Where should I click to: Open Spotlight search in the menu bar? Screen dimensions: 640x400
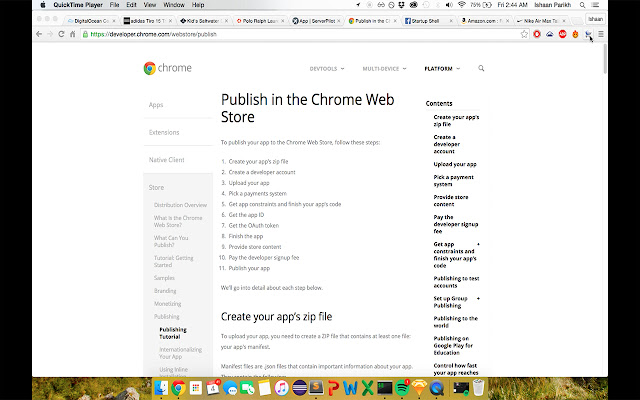tap(582, 5)
